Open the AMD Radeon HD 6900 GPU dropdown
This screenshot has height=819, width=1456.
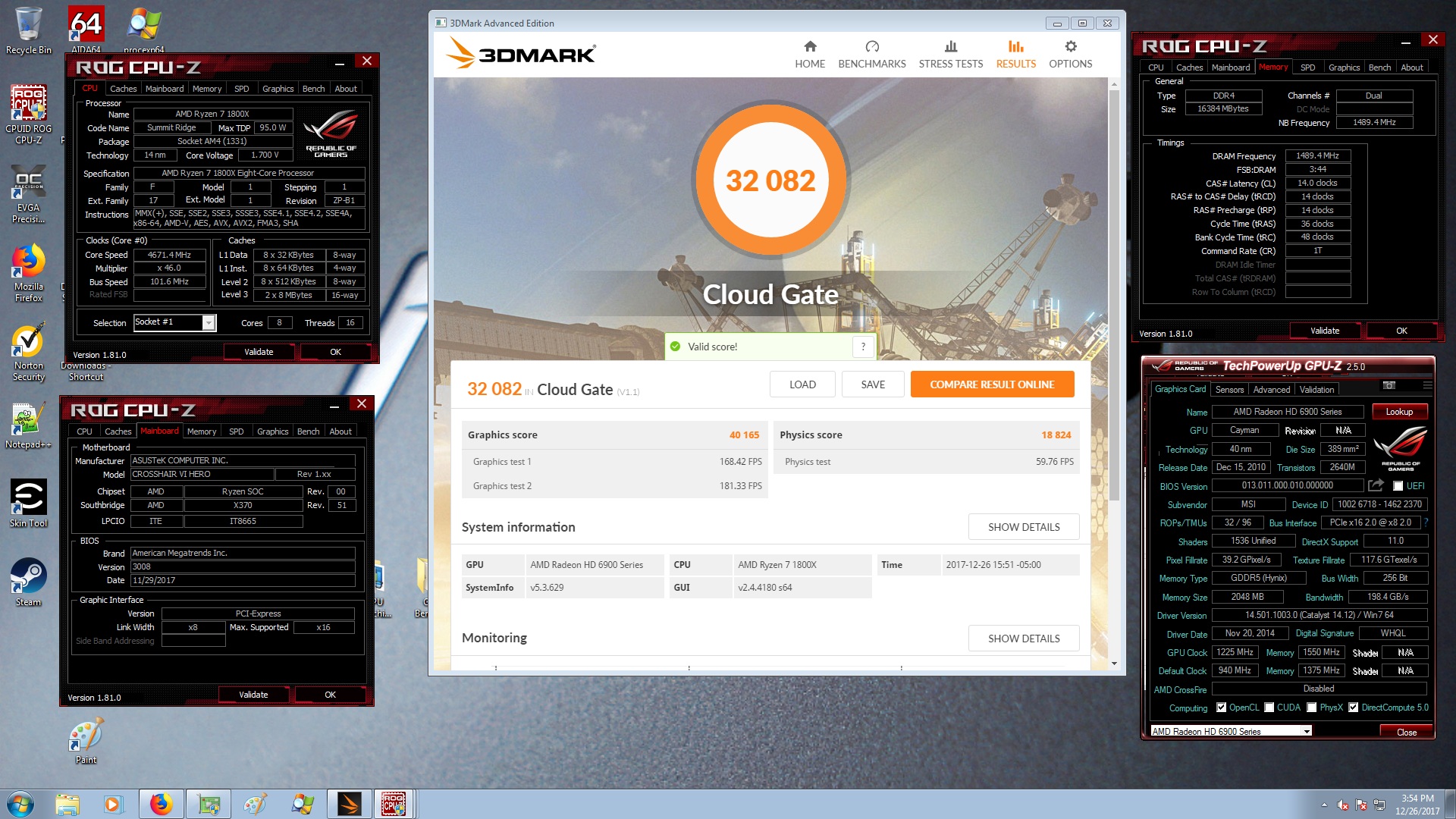click(1307, 731)
